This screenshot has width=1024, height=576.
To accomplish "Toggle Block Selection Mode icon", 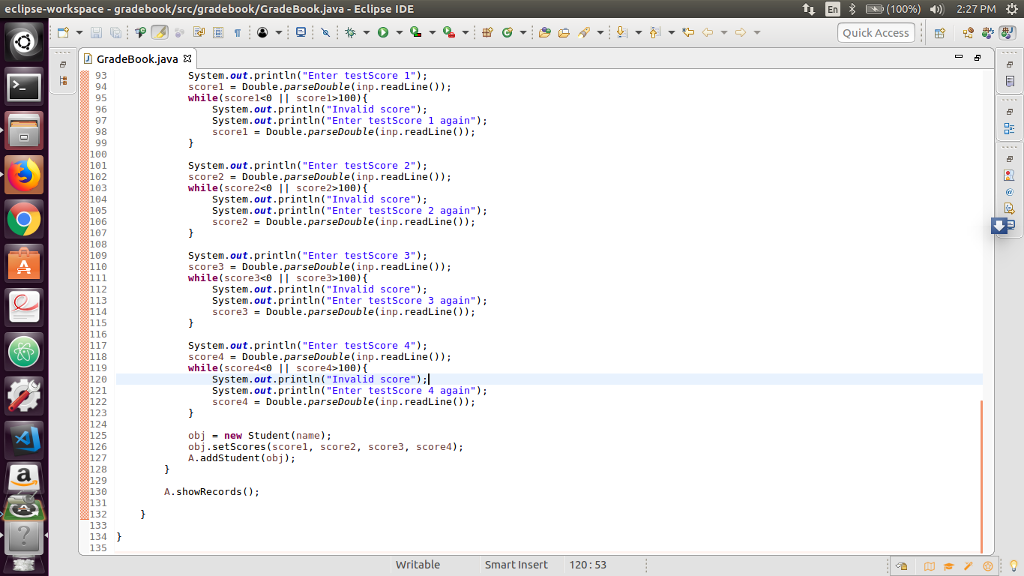I will coord(218,32).
